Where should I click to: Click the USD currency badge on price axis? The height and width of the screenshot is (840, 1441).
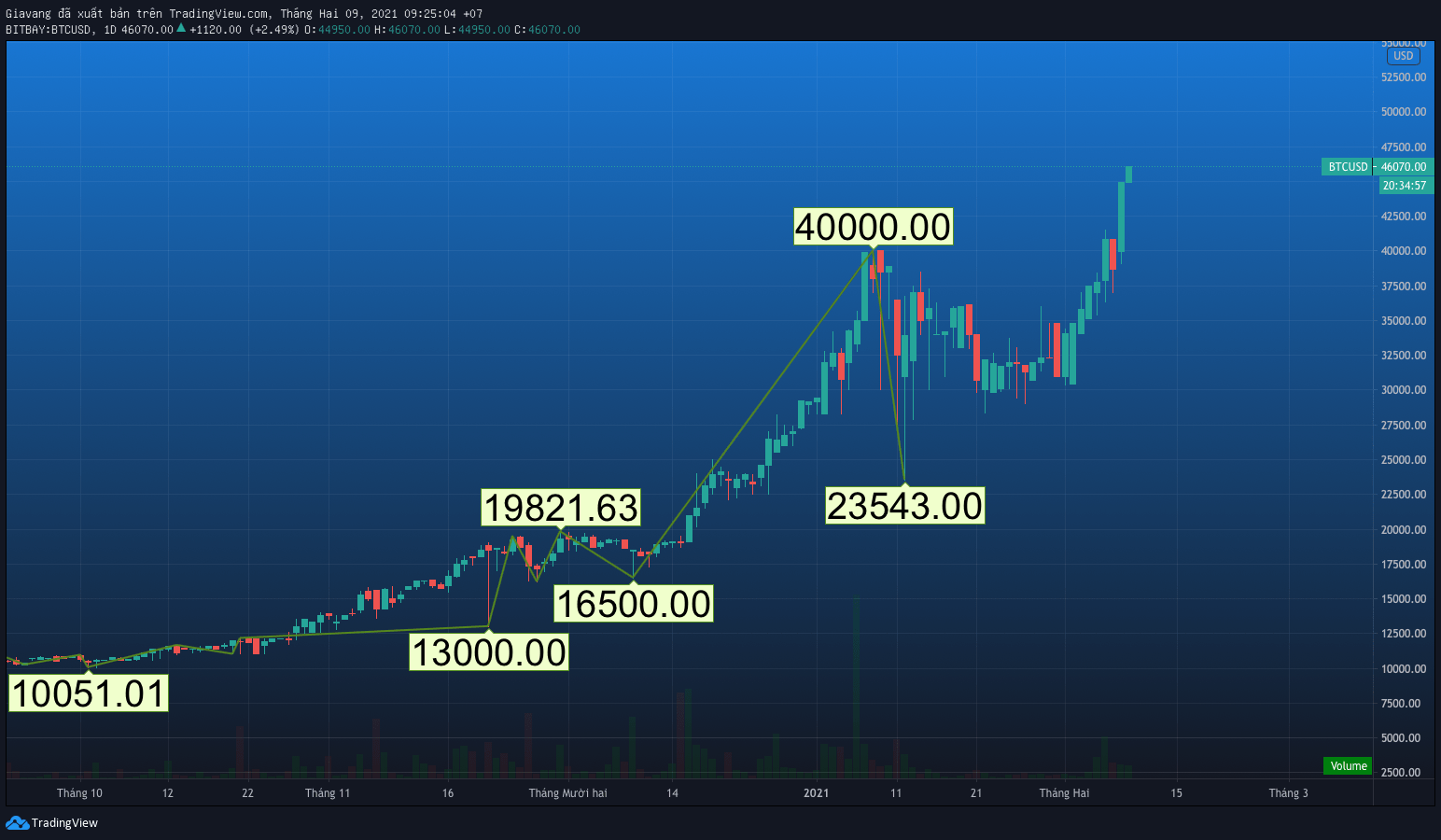pos(1404,56)
